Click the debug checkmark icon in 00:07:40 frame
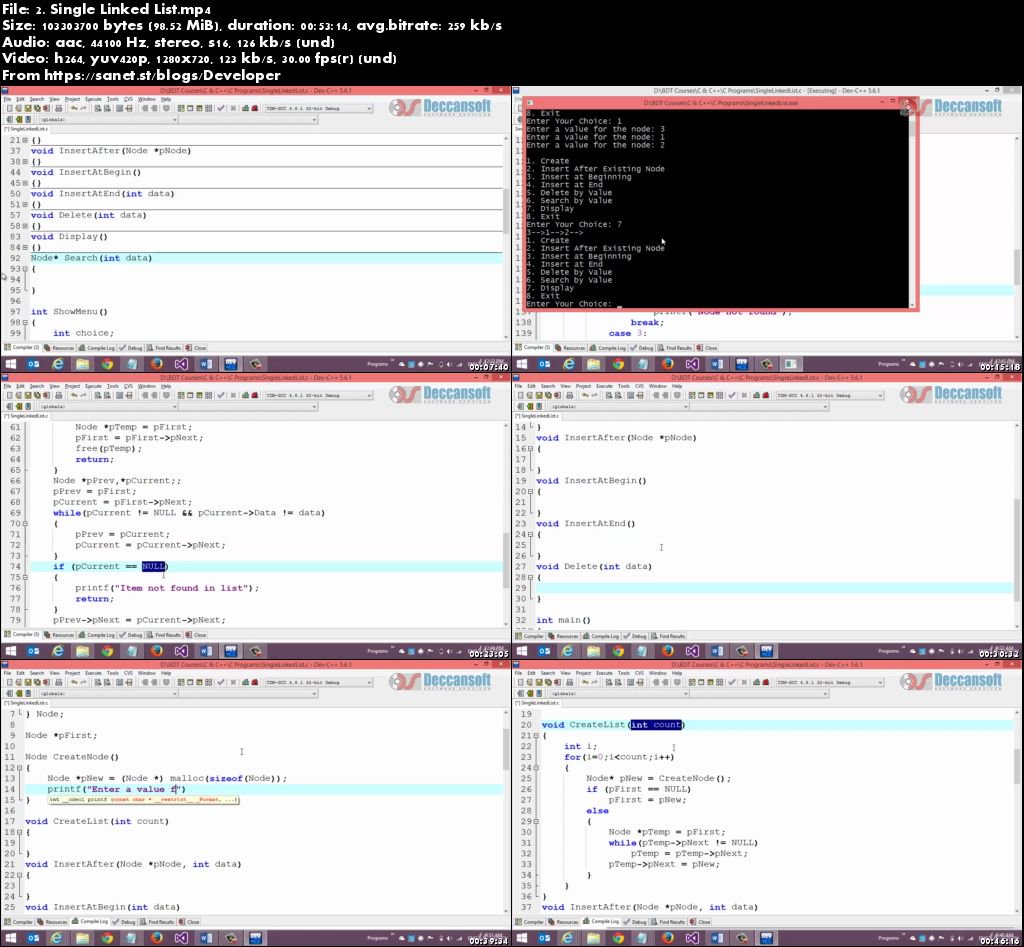The width and height of the screenshot is (1024, 947). 221,108
